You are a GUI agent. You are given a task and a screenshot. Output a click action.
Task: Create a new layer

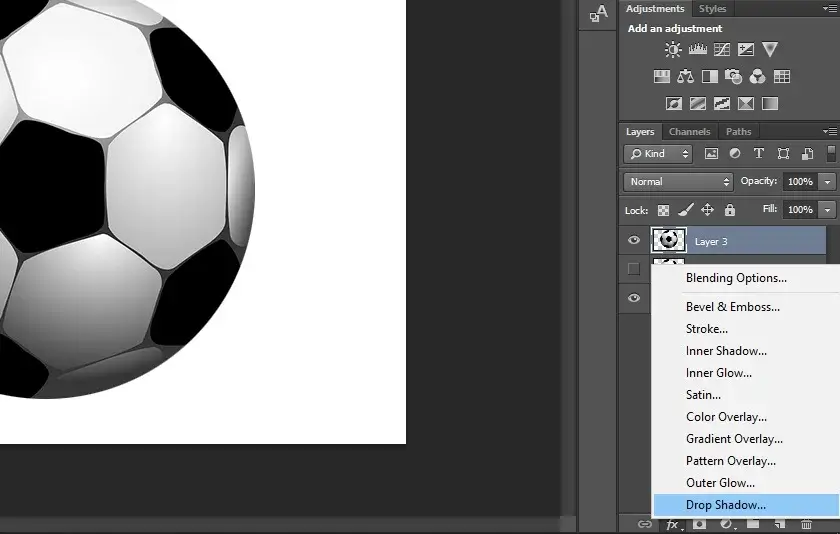(x=780, y=524)
